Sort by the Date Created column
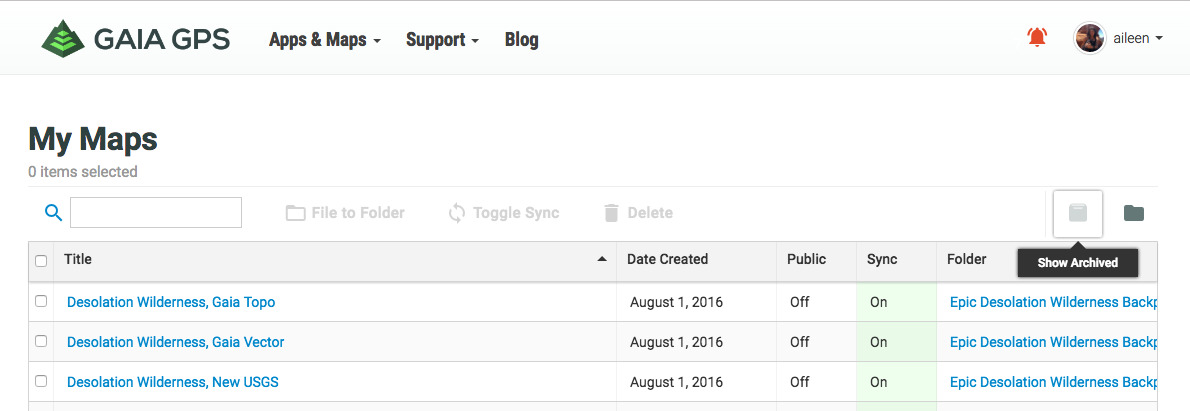 [x=667, y=259]
